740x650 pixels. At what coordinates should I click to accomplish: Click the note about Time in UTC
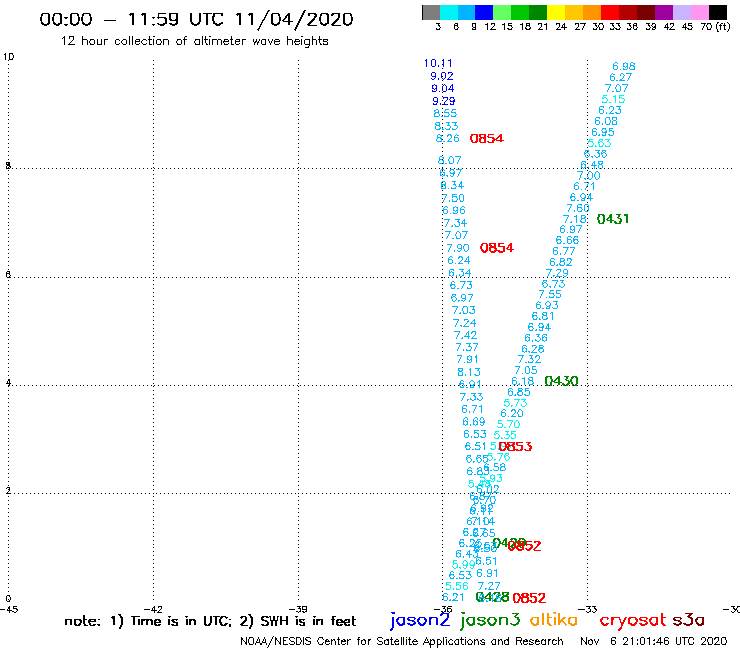point(210,621)
